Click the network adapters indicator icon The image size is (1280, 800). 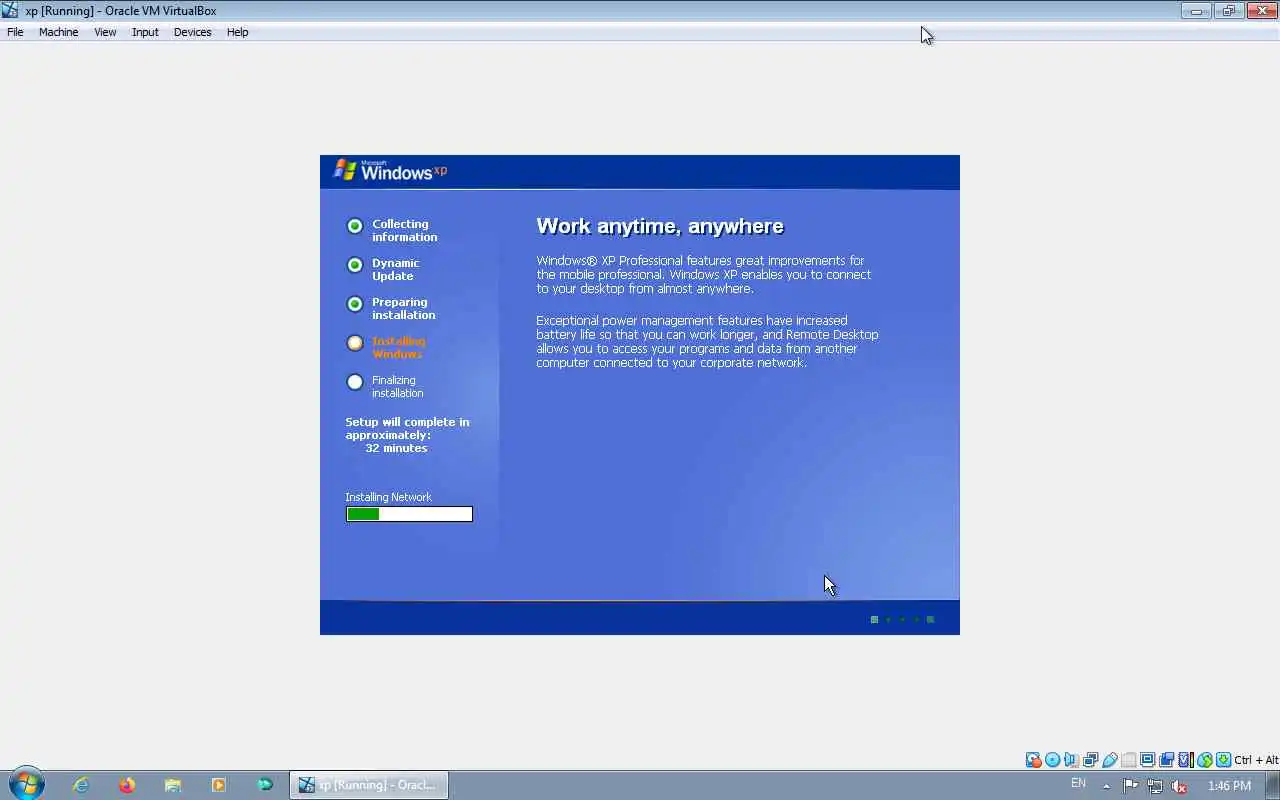(x=1090, y=760)
